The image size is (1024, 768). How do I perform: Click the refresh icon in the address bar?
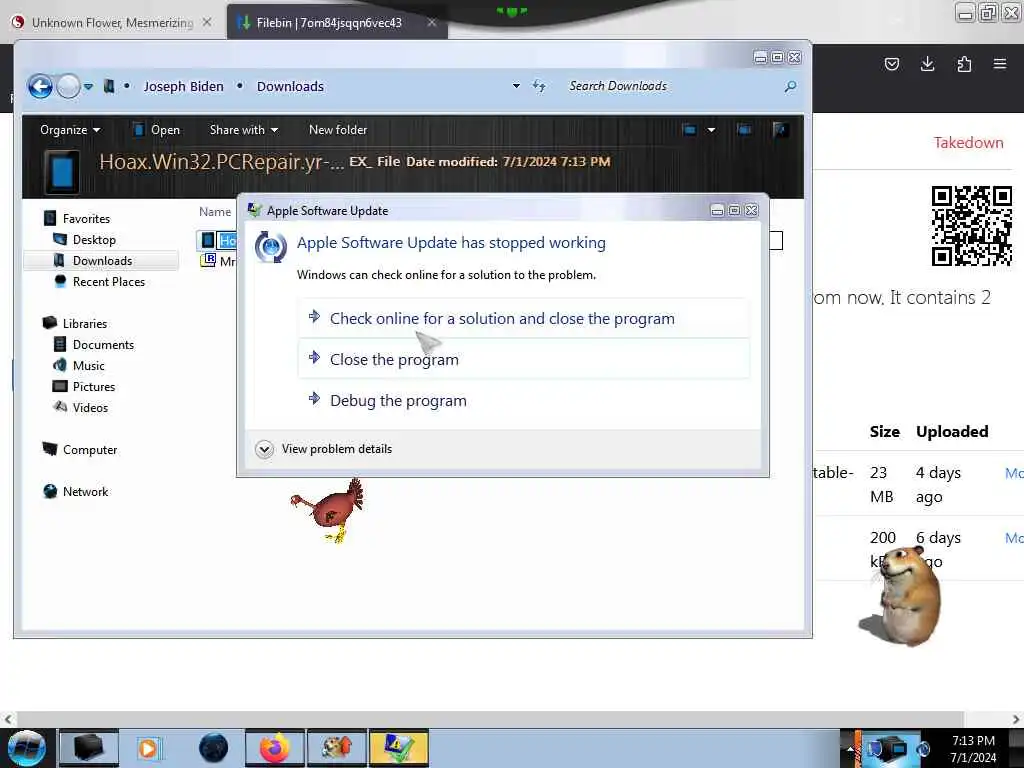(539, 86)
